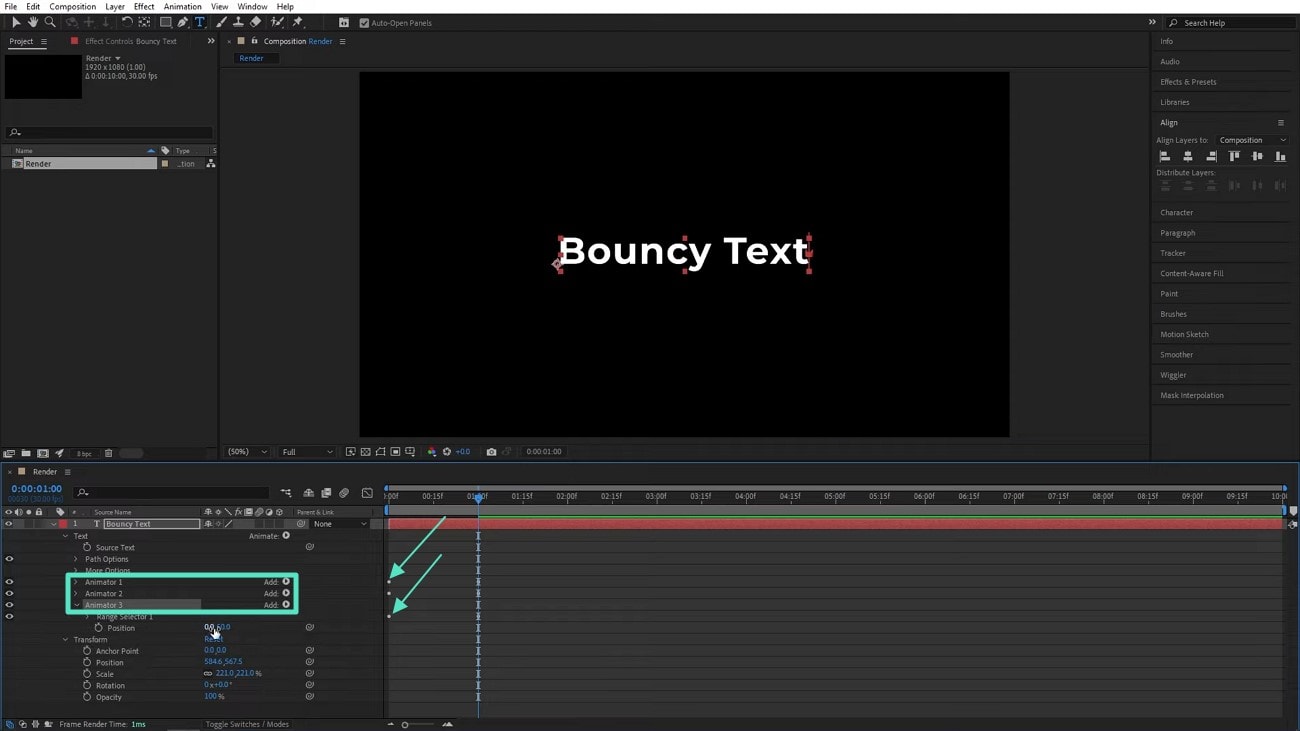Screen dimensions: 1300x731
Task: Click the shy layers icon in timeline
Action: point(308,493)
